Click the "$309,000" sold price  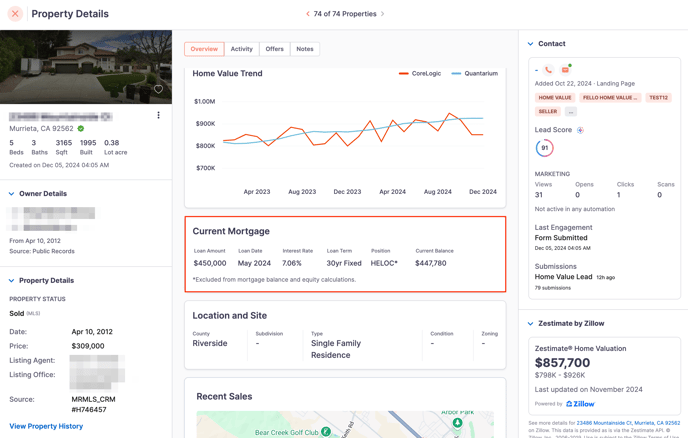click(88, 346)
